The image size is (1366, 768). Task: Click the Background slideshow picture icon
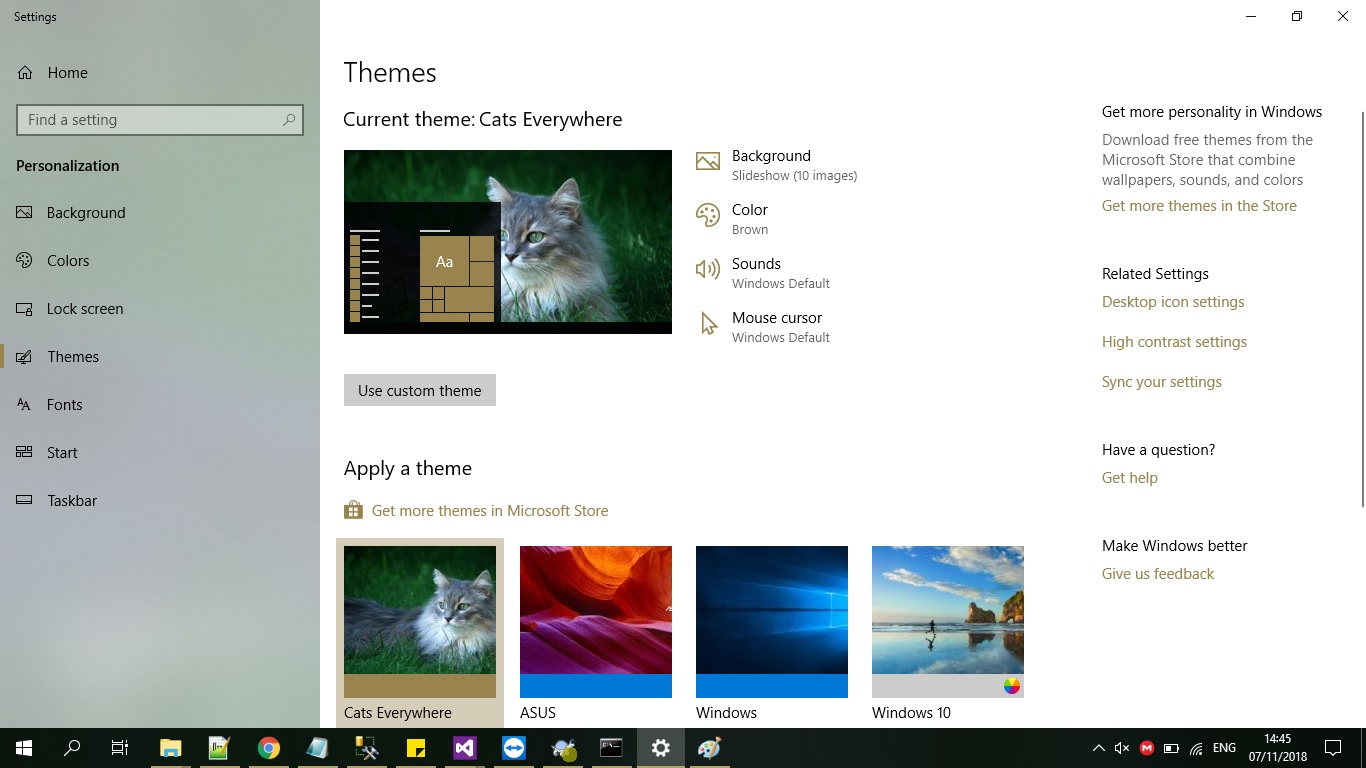[708, 160]
